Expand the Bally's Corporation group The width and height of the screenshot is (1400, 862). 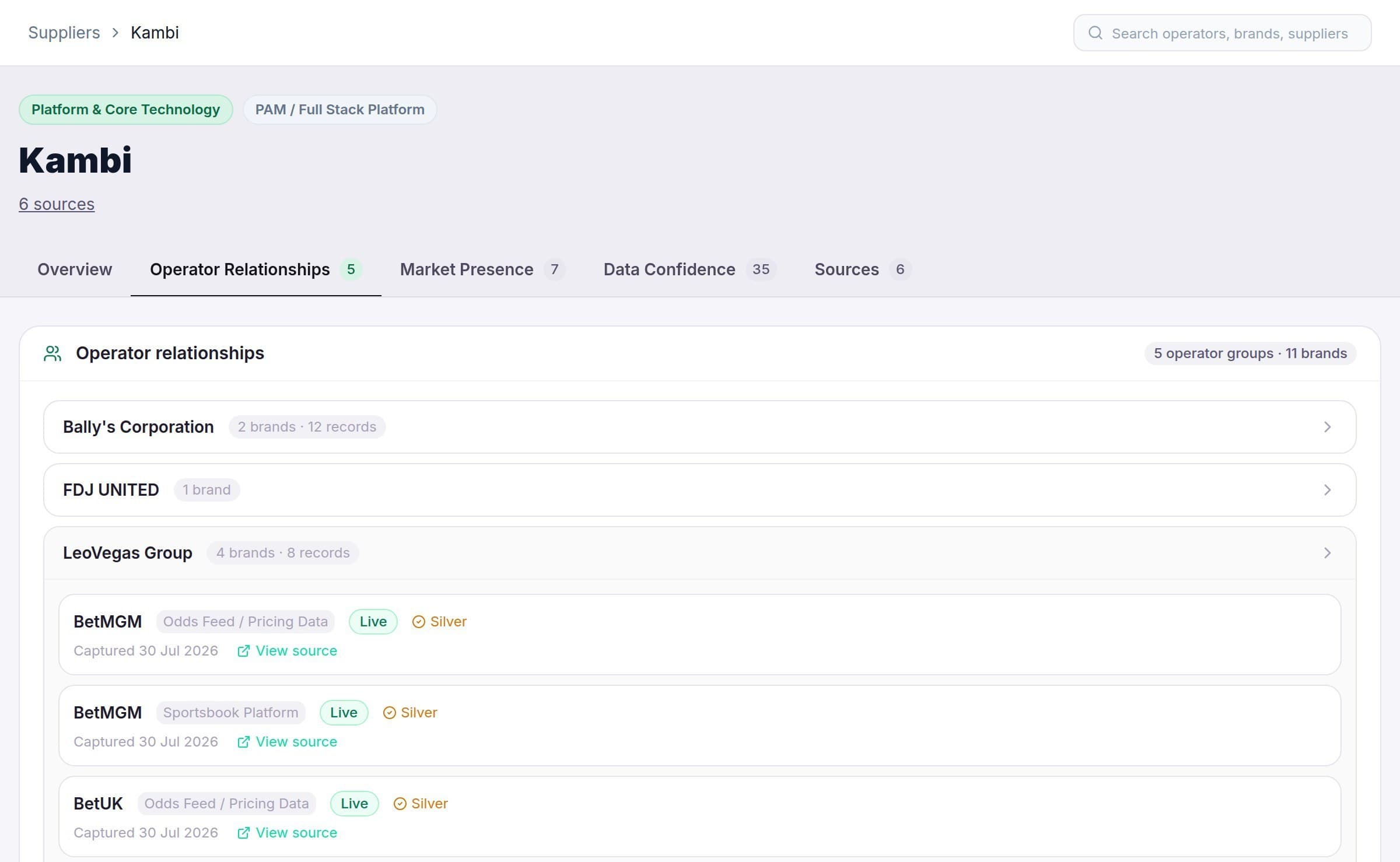point(699,427)
